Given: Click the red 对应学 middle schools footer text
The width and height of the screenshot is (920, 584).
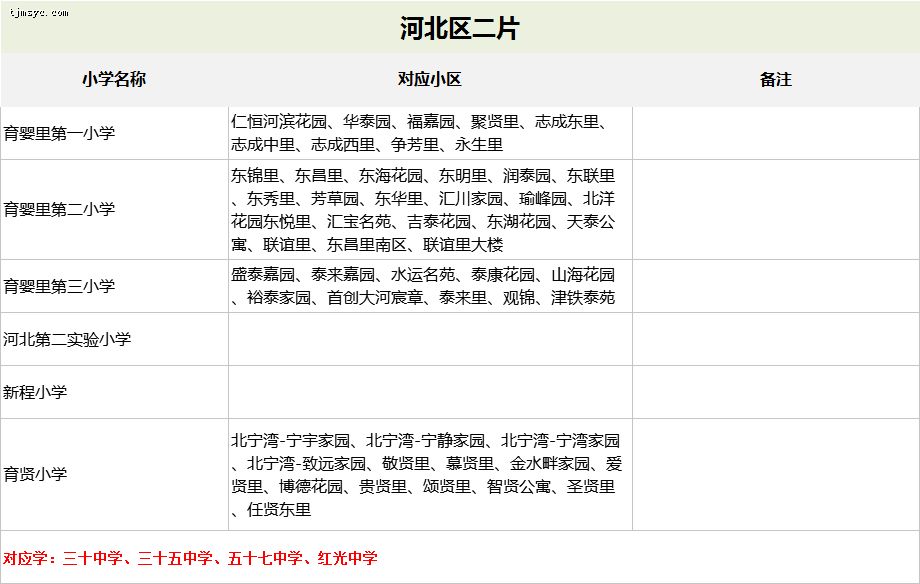Looking at the screenshot, I should [x=191, y=558].
